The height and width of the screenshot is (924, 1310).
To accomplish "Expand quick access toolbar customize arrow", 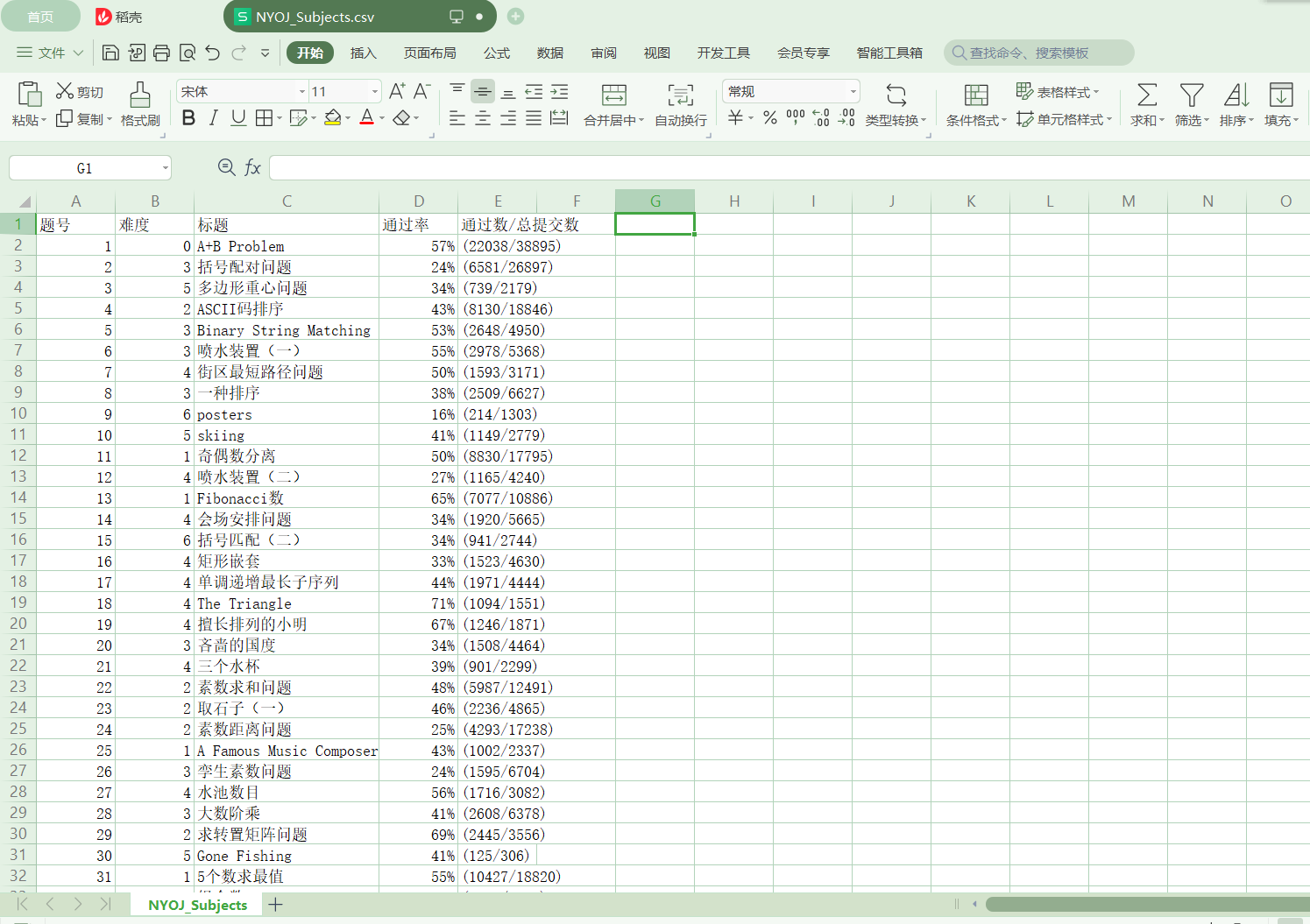I will tap(265, 53).
